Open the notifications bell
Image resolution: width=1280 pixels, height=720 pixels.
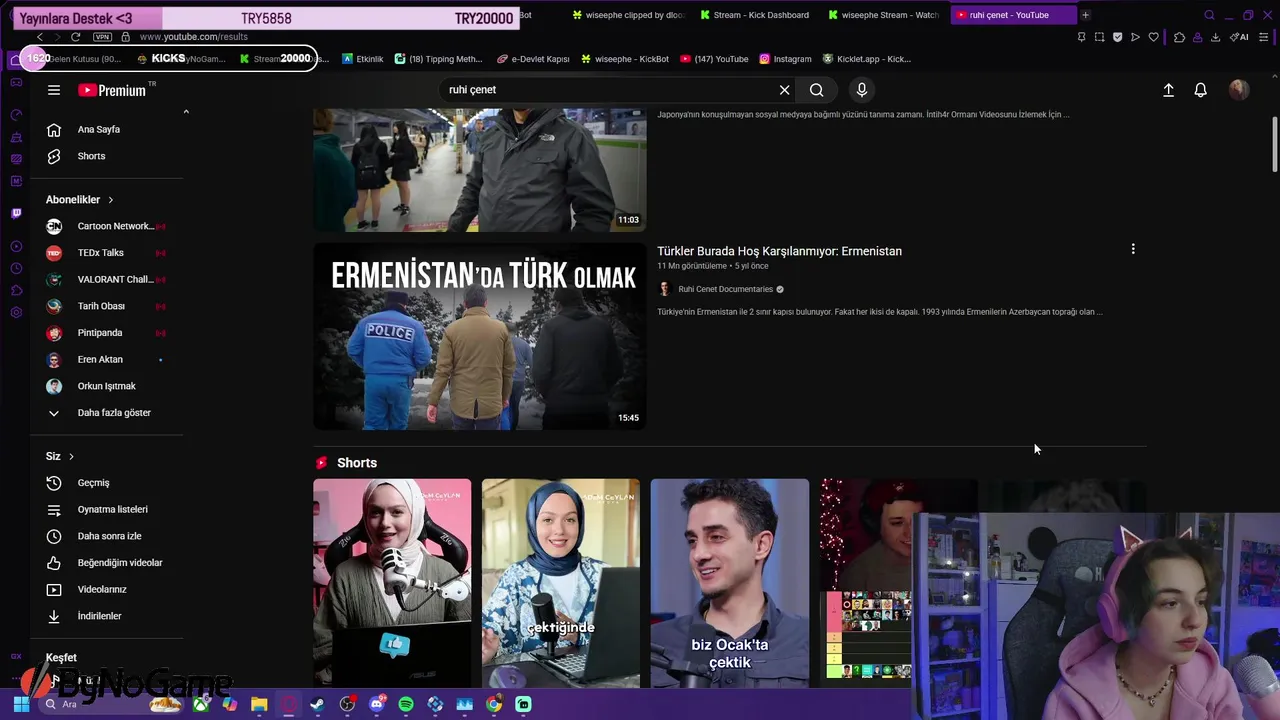click(x=1201, y=90)
